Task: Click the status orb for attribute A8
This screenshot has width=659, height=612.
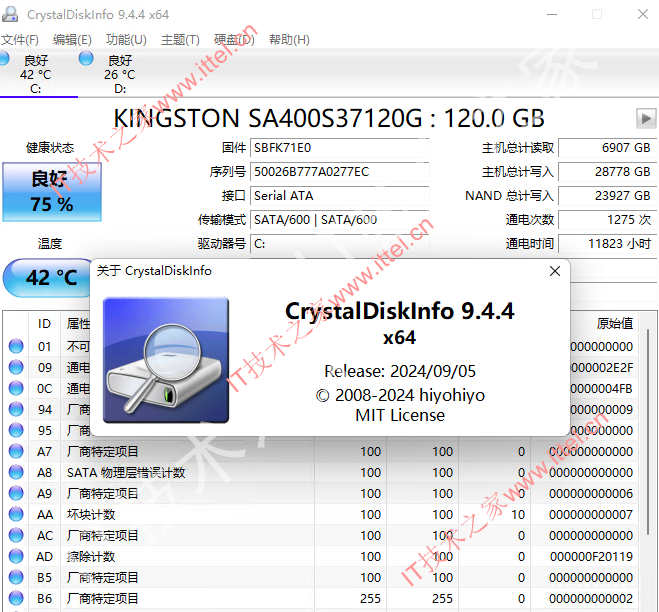Action: (16, 472)
